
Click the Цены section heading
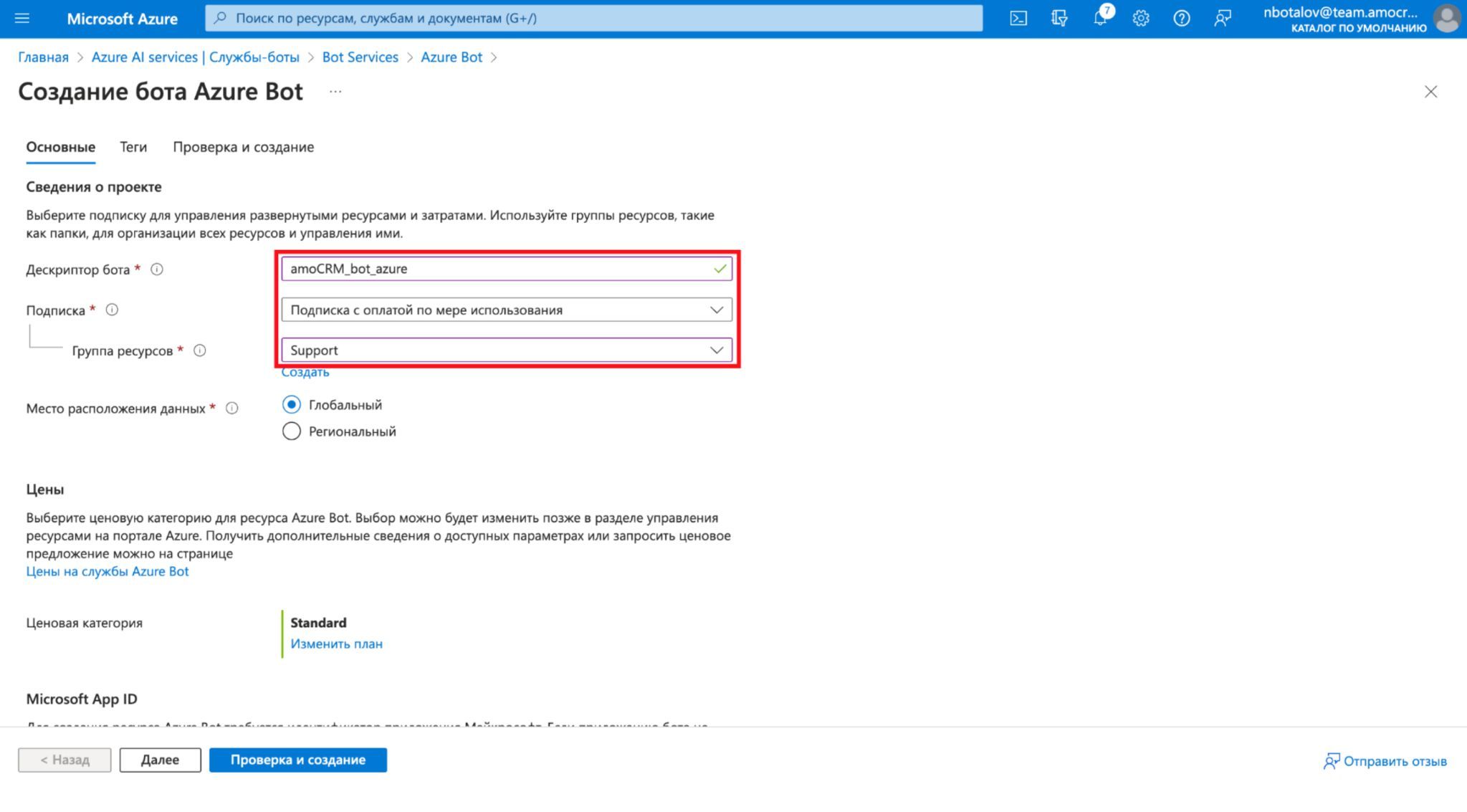(x=45, y=489)
